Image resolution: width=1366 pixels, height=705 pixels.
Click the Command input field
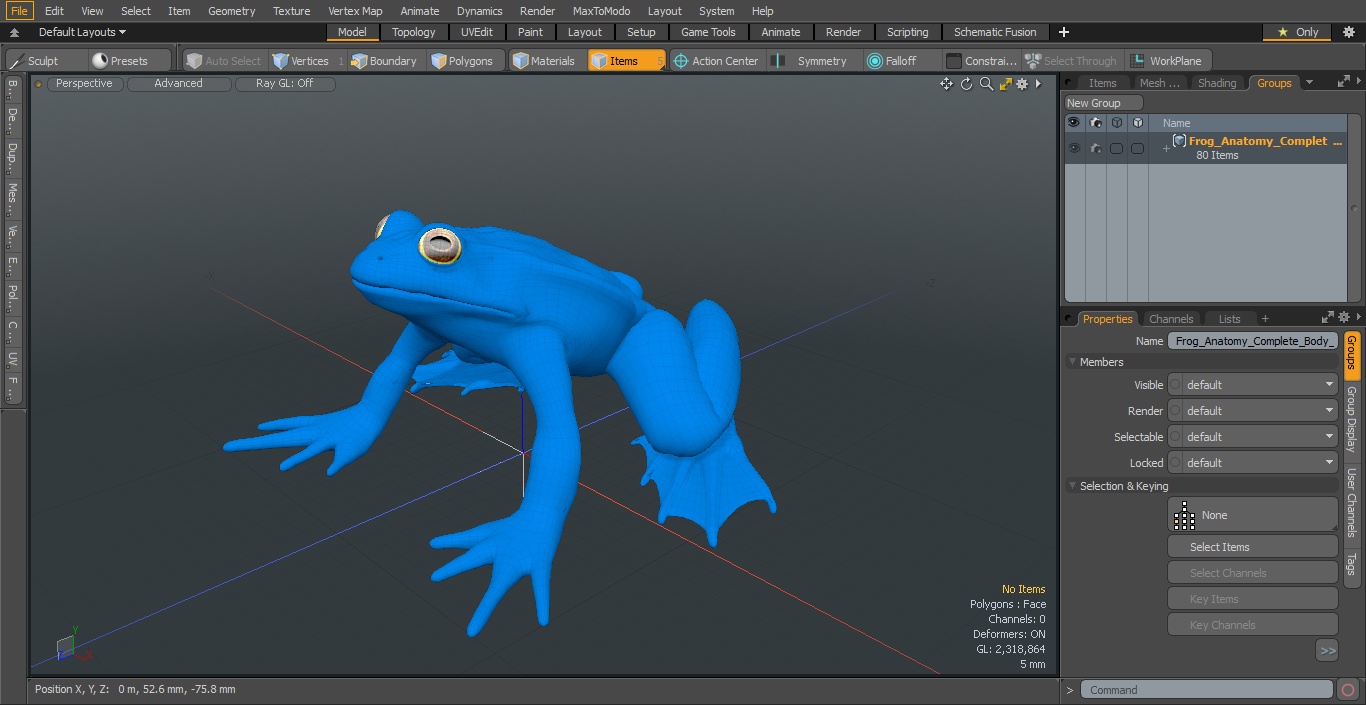coord(1207,690)
